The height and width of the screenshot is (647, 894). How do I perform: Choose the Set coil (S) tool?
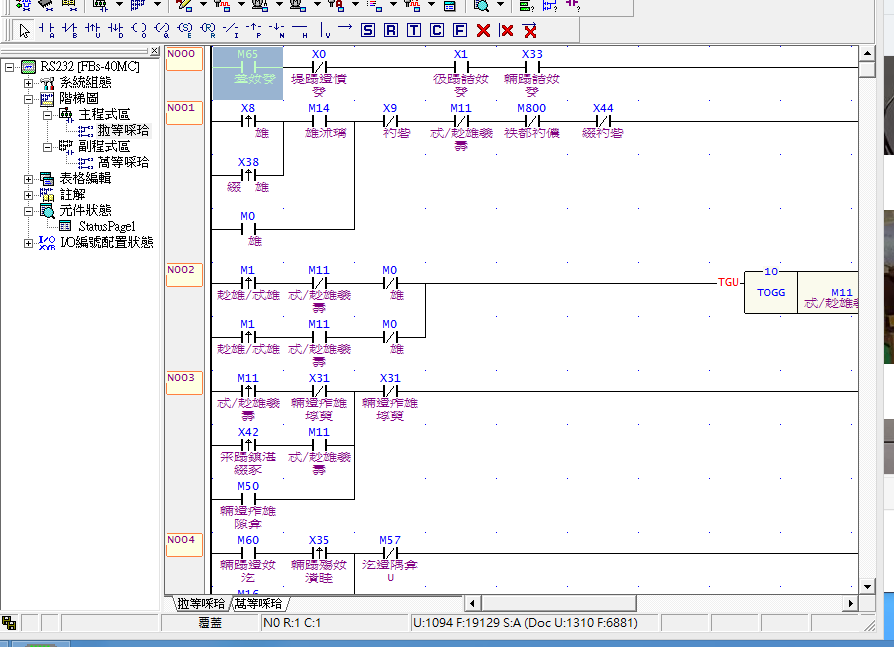[x=368, y=30]
